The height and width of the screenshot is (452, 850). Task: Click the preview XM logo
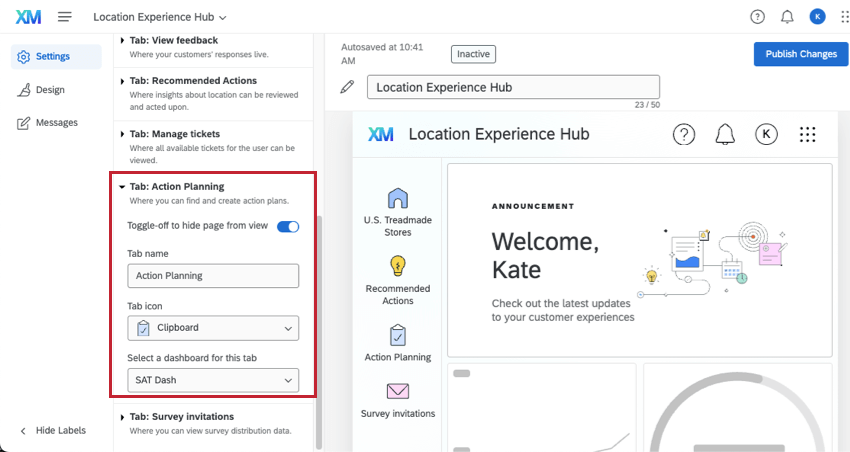[x=381, y=134]
